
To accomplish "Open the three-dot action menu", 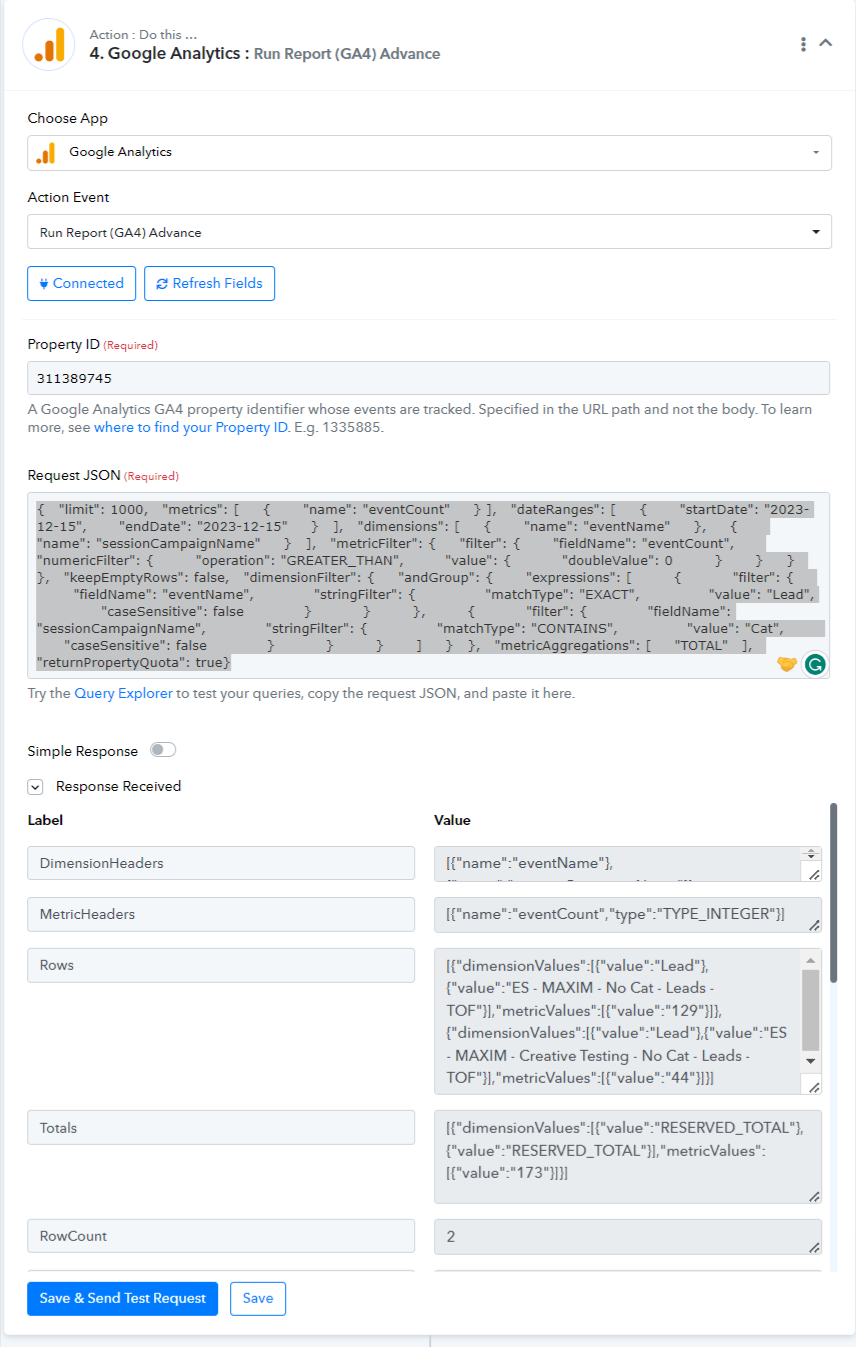I will [803, 44].
